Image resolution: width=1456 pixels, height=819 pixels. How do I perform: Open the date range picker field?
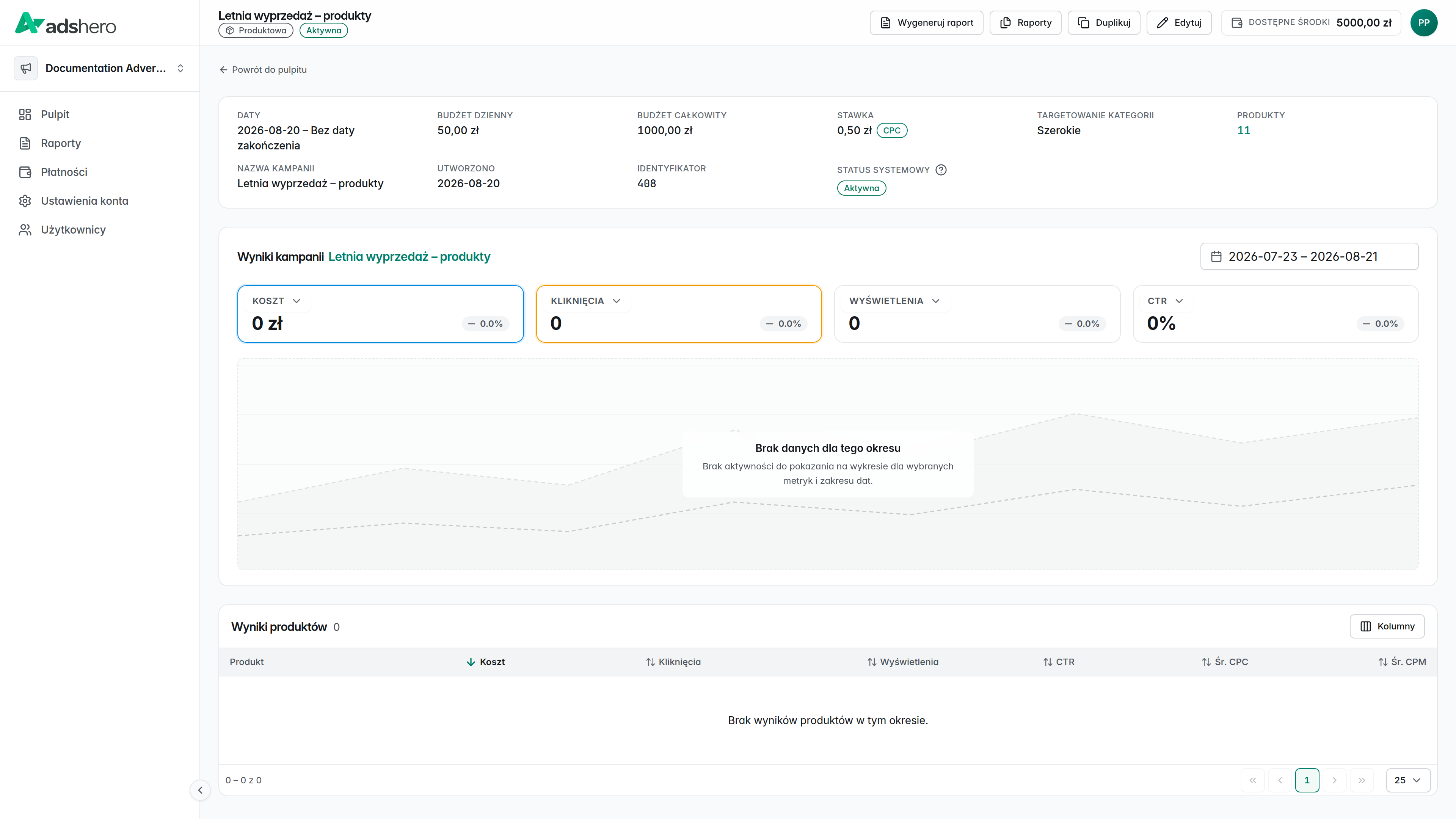(x=1309, y=257)
